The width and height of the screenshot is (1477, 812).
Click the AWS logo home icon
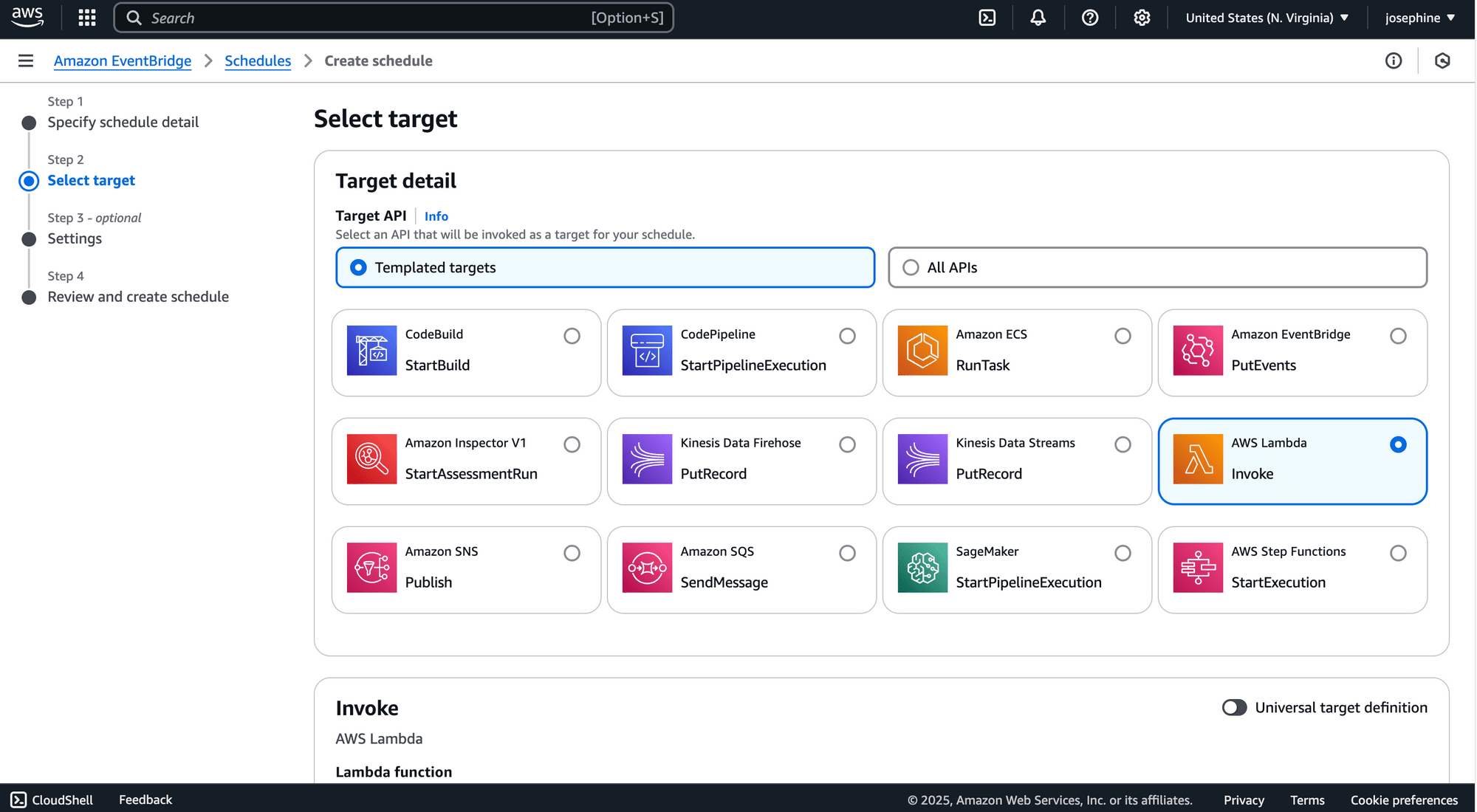pyautogui.click(x=28, y=17)
